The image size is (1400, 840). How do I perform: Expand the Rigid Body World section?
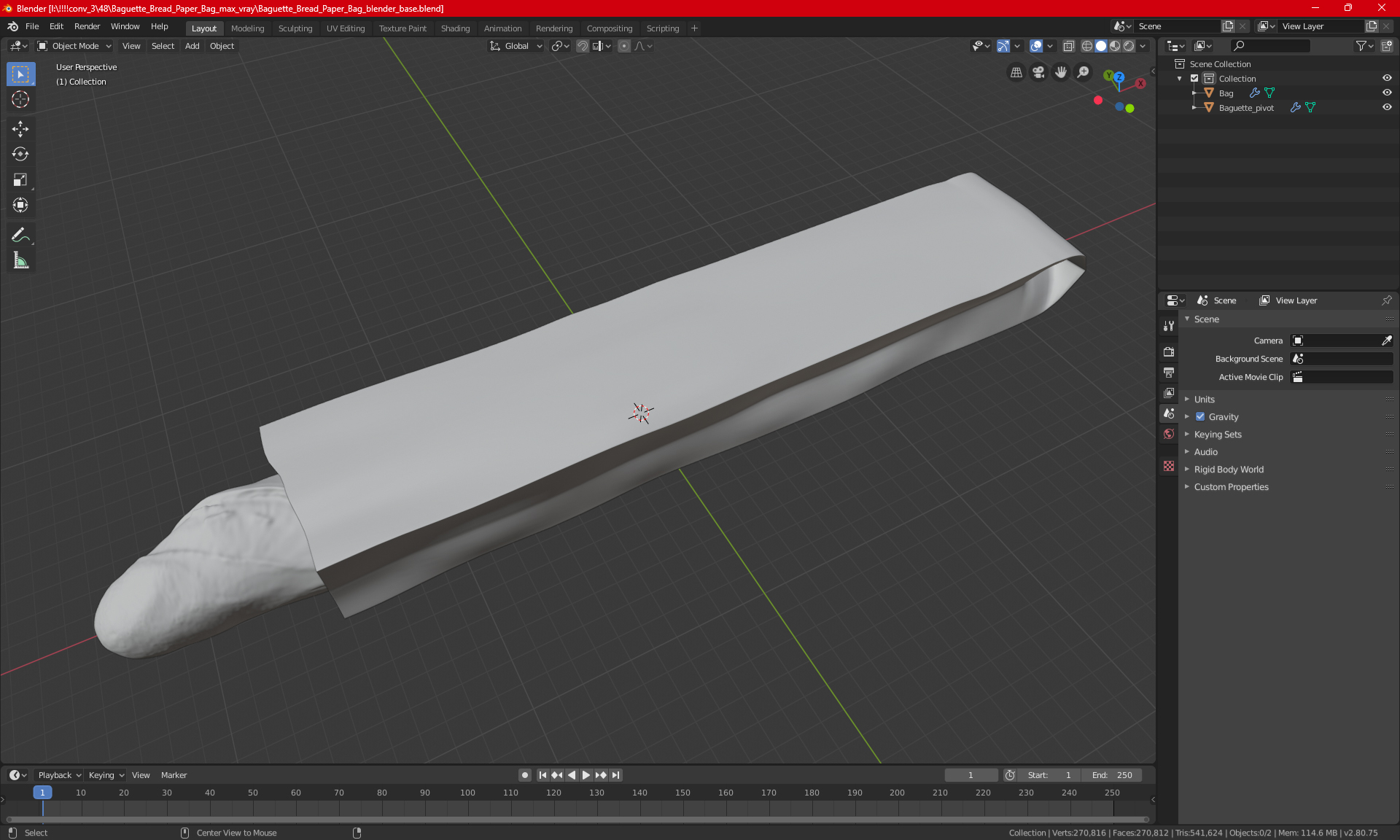click(x=1228, y=470)
